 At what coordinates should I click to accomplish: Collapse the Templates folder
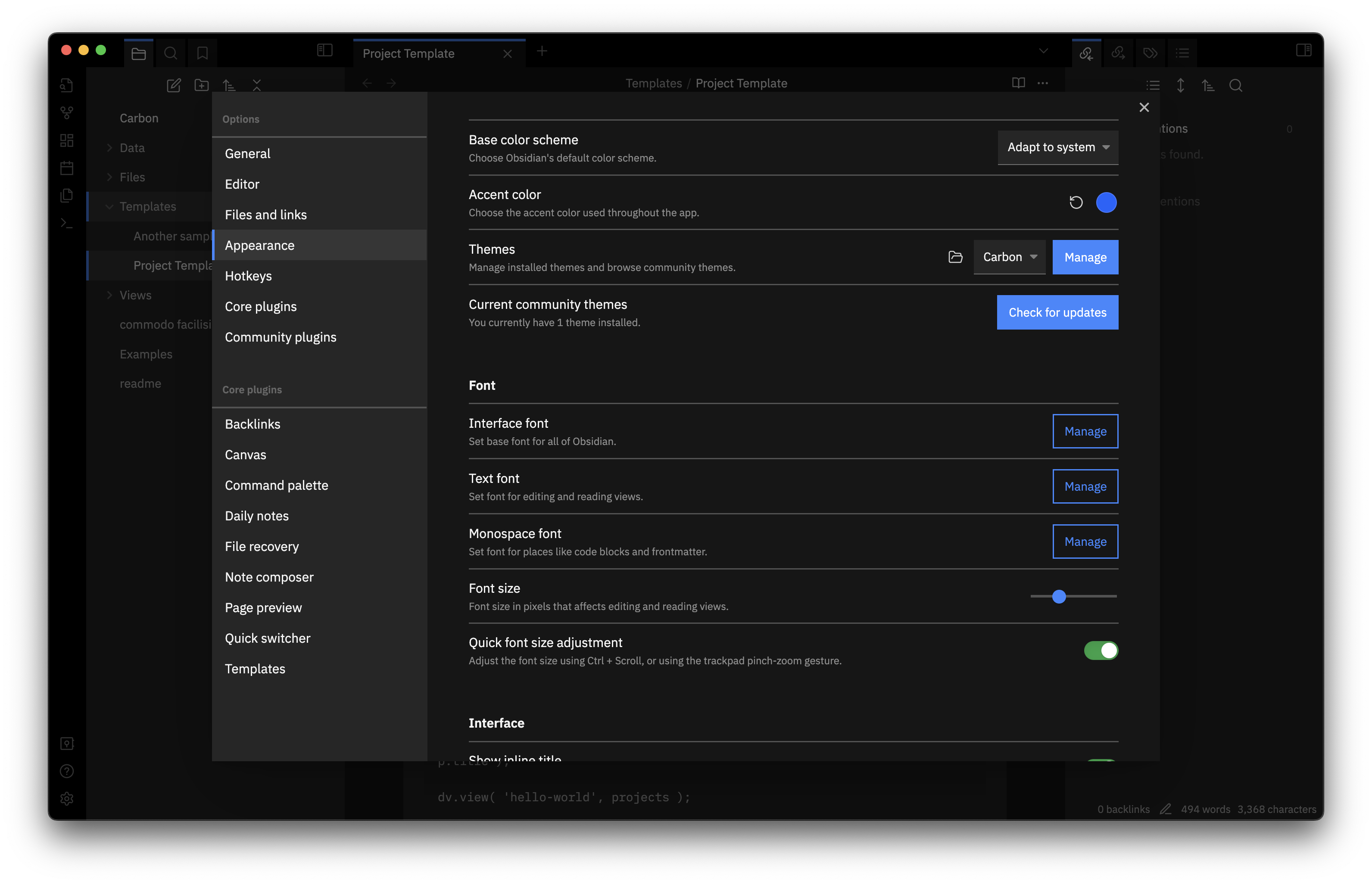pyautogui.click(x=109, y=207)
